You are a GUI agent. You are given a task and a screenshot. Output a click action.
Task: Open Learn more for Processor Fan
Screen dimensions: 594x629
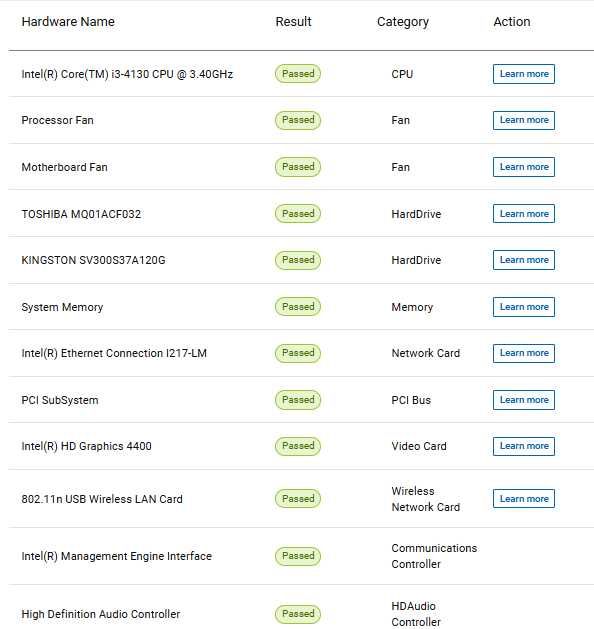pyautogui.click(x=524, y=120)
